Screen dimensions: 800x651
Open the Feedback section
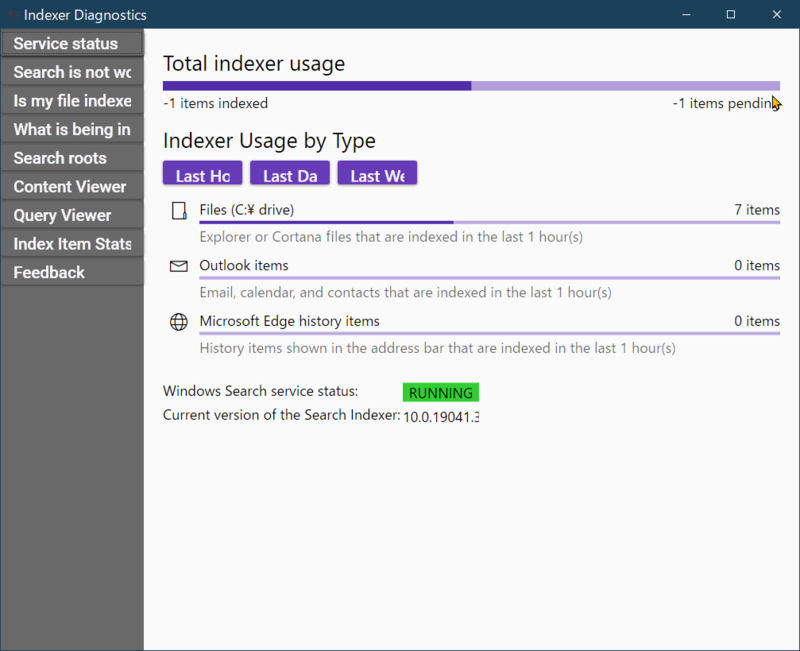(72, 272)
